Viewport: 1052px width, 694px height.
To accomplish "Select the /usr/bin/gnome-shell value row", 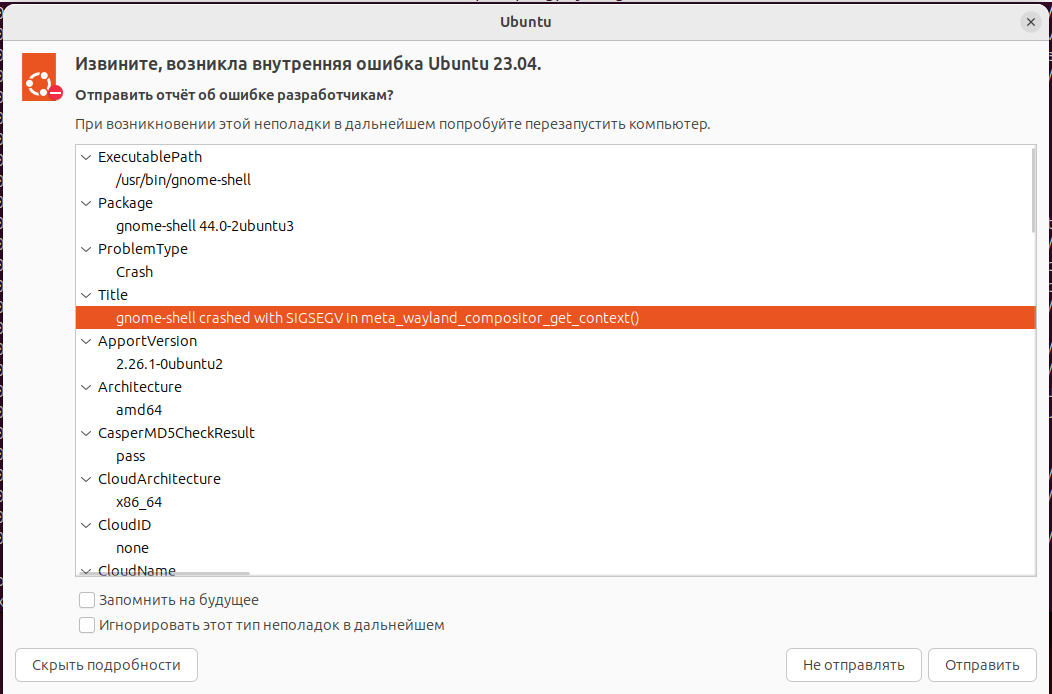I will [x=183, y=180].
